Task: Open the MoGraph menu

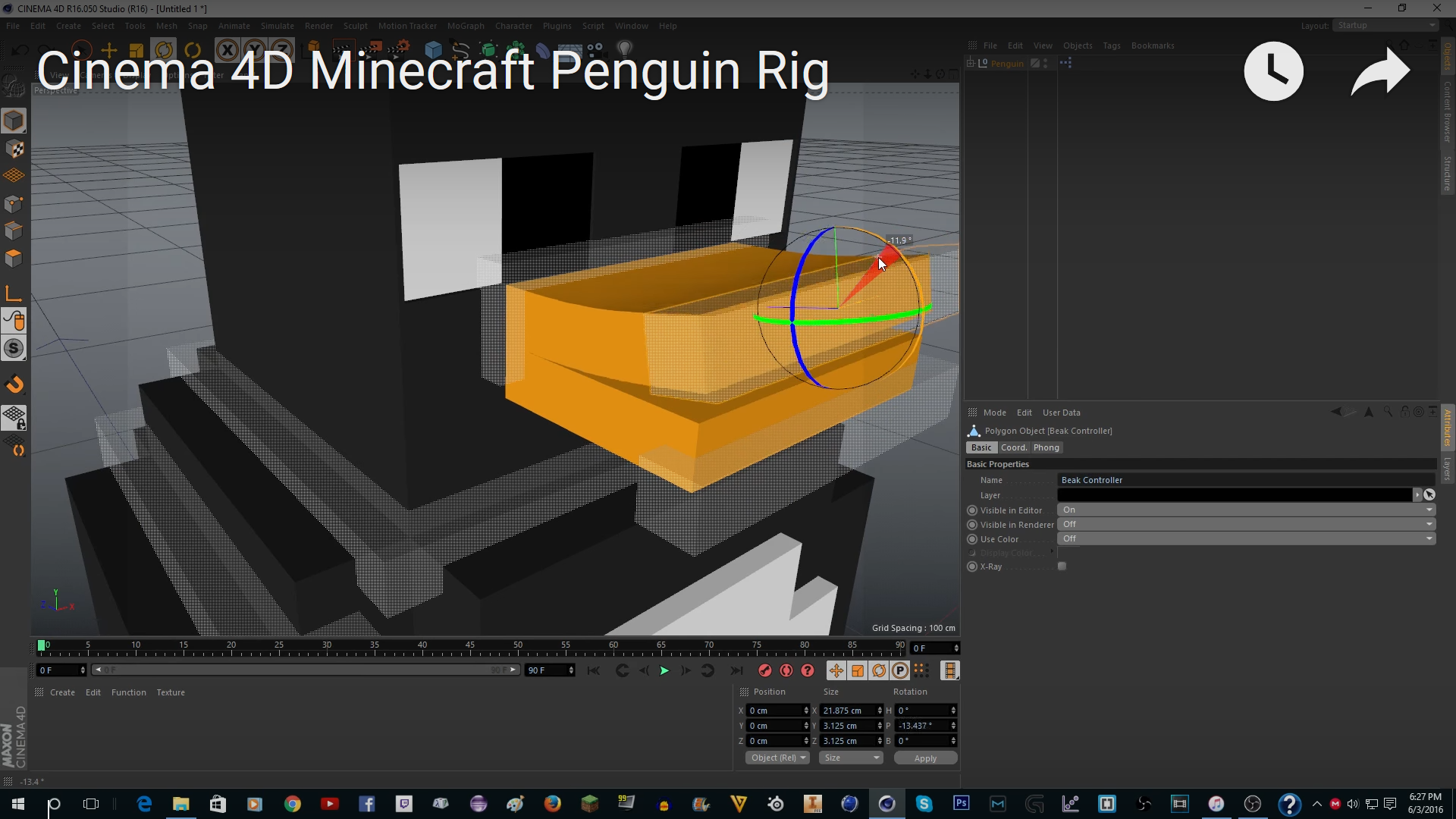Action: pyautogui.click(x=466, y=25)
